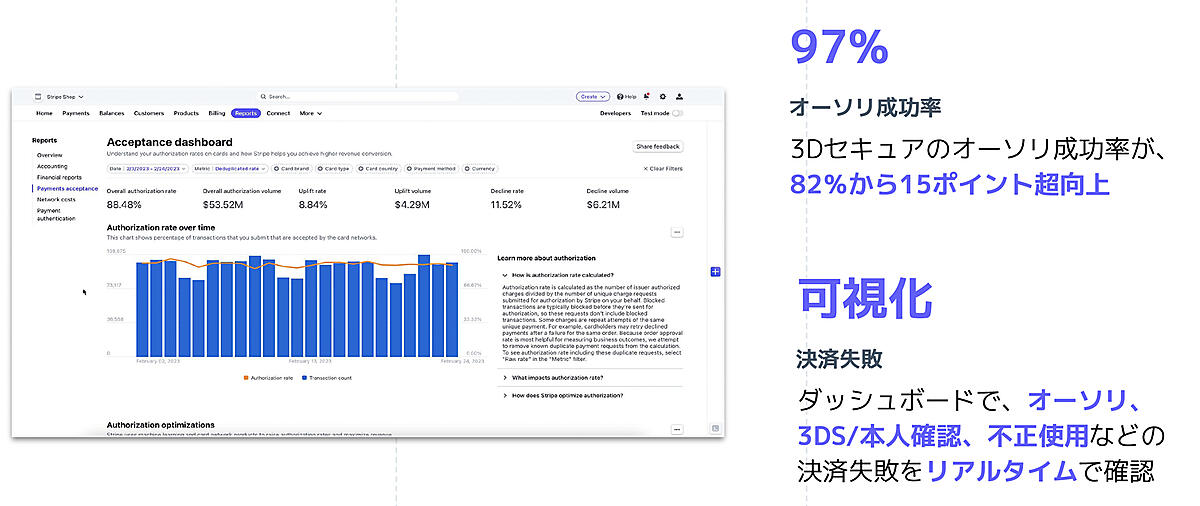
Task: Open the Authorization rate chart options menu
Action: pos(677,232)
